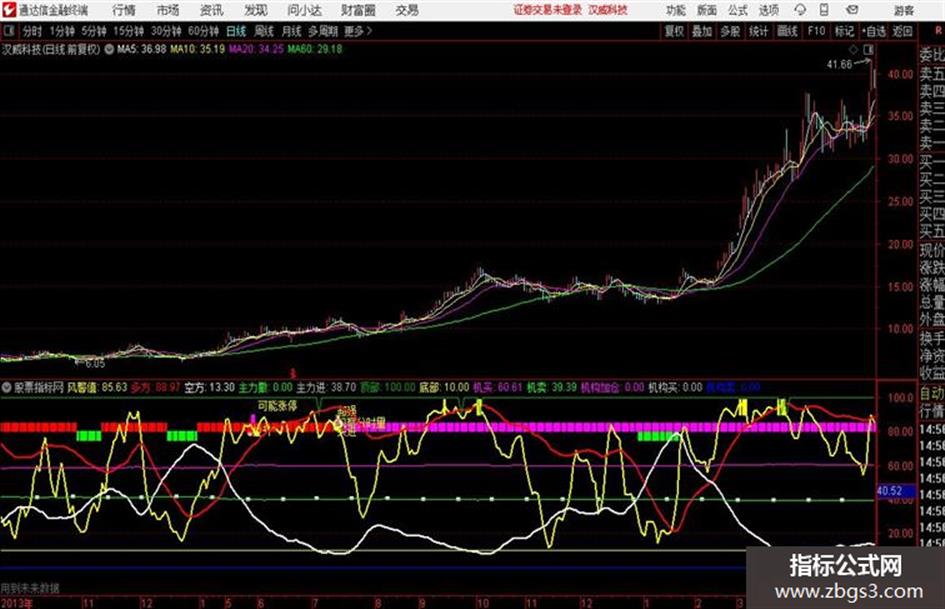Click the 叠加 overlay button

pos(702,31)
